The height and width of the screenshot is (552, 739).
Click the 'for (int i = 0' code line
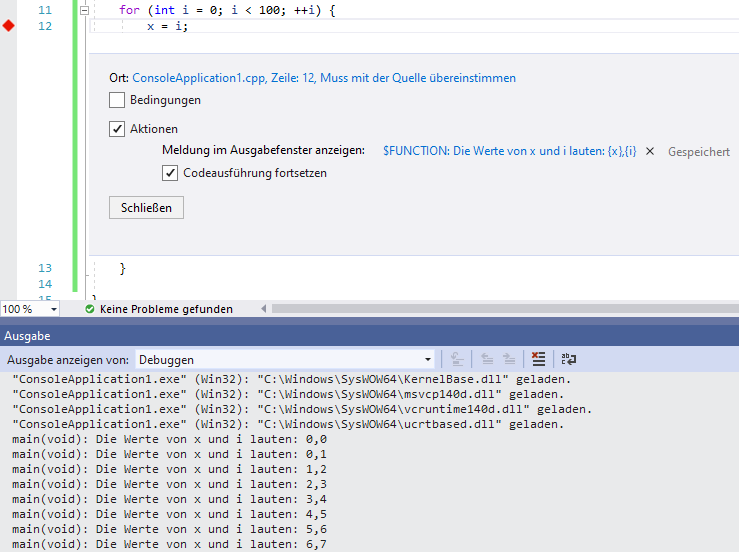pyautogui.click(x=227, y=10)
